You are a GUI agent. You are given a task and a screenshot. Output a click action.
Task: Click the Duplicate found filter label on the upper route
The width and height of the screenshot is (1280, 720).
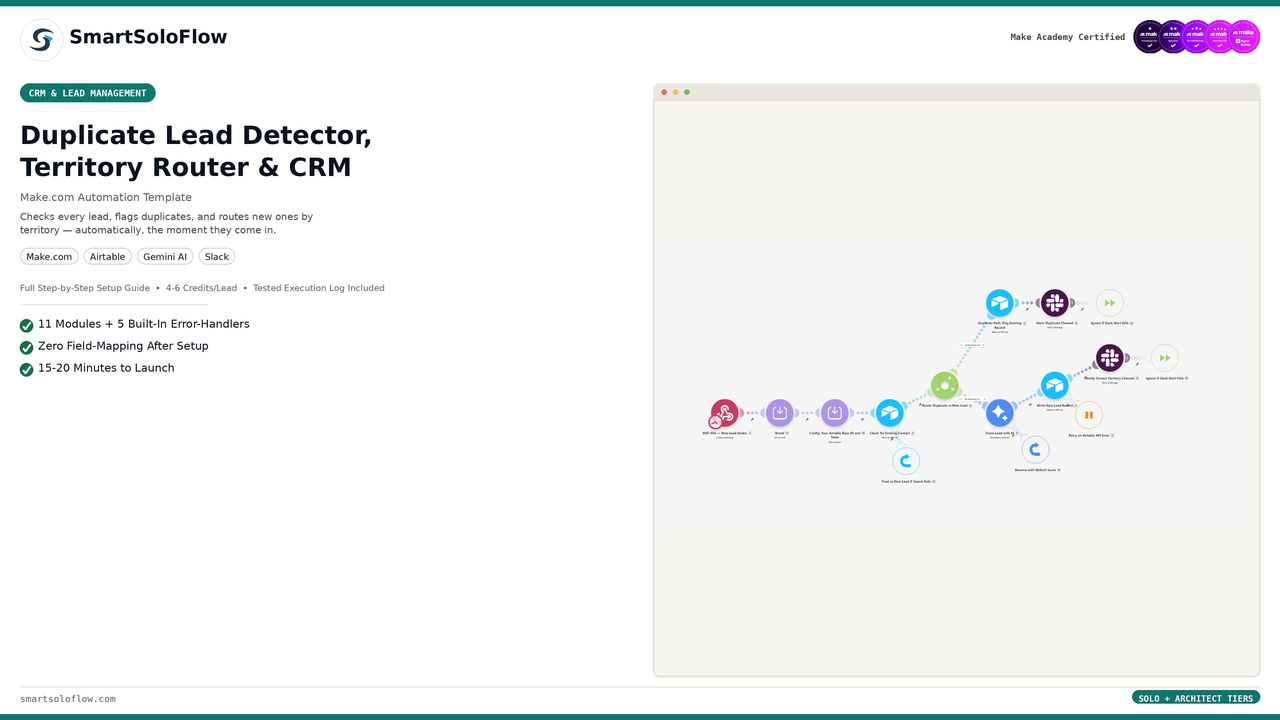pyautogui.click(x=972, y=345)
